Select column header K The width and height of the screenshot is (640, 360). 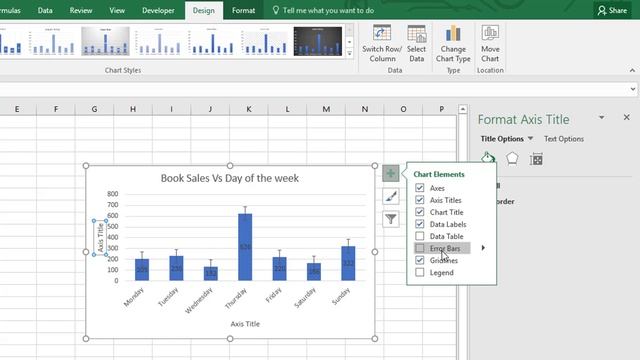249,109
